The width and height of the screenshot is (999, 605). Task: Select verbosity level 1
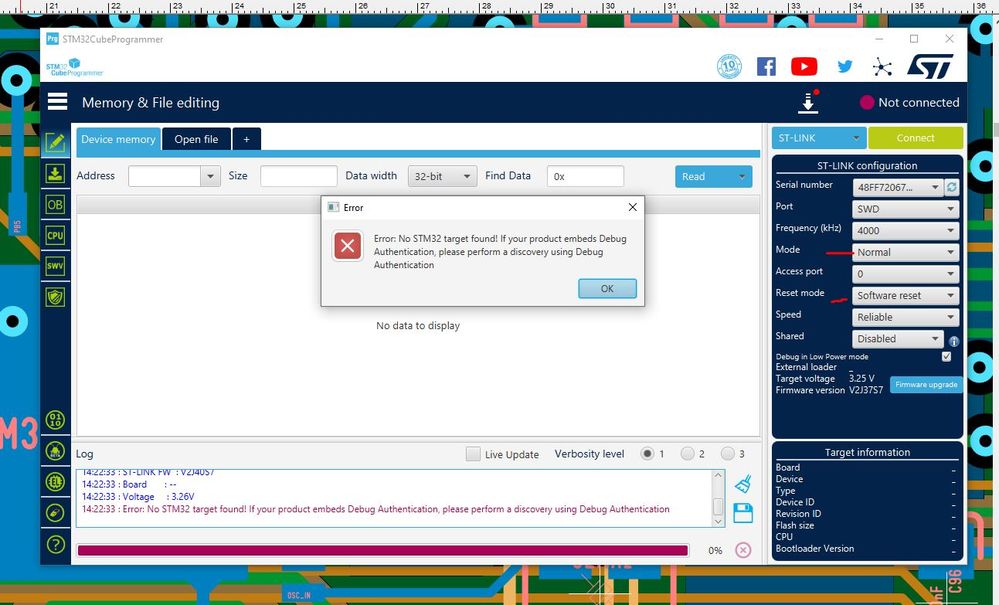coord(647,453)
